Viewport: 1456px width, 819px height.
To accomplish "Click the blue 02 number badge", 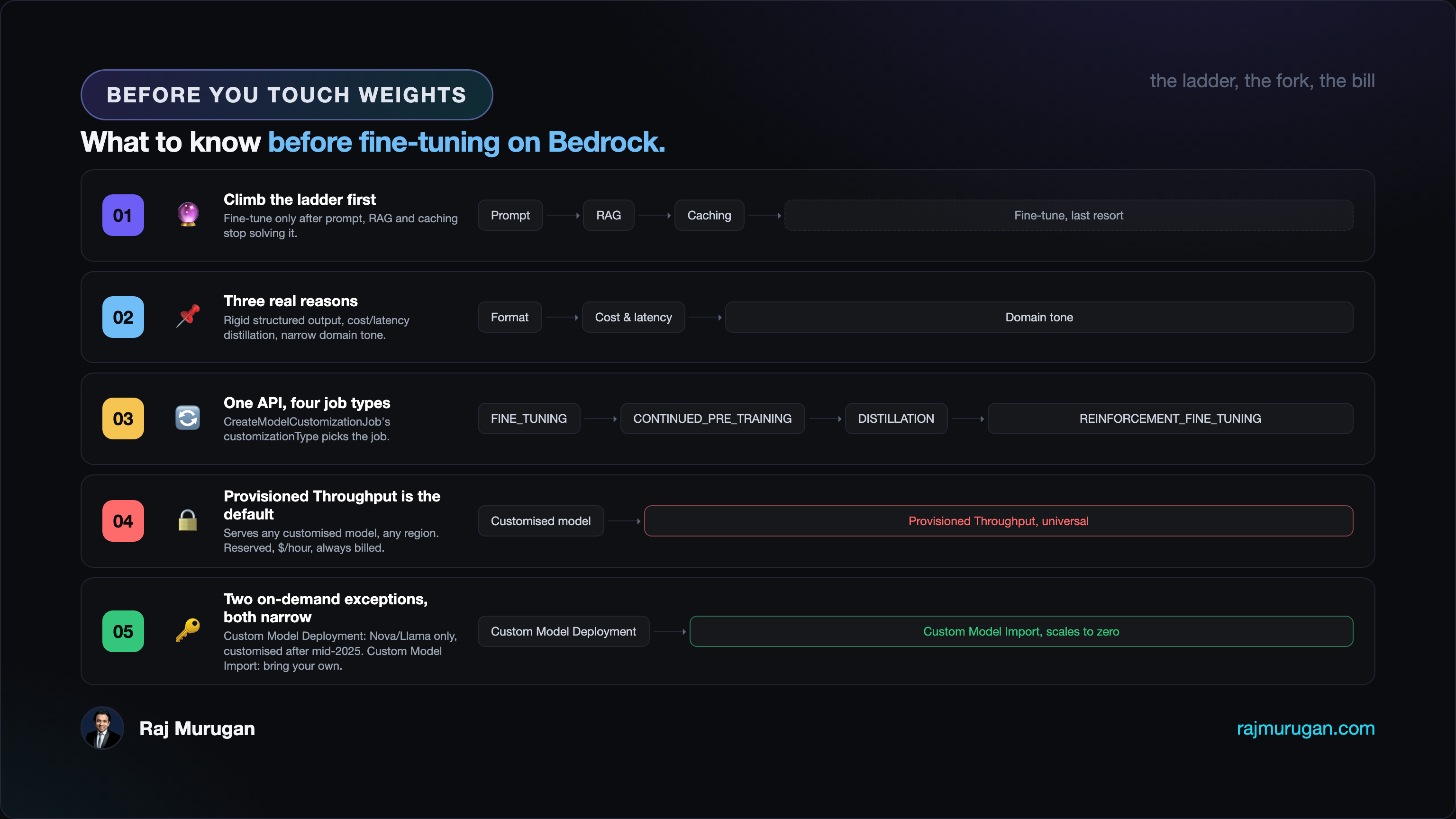I will point(123,317).
